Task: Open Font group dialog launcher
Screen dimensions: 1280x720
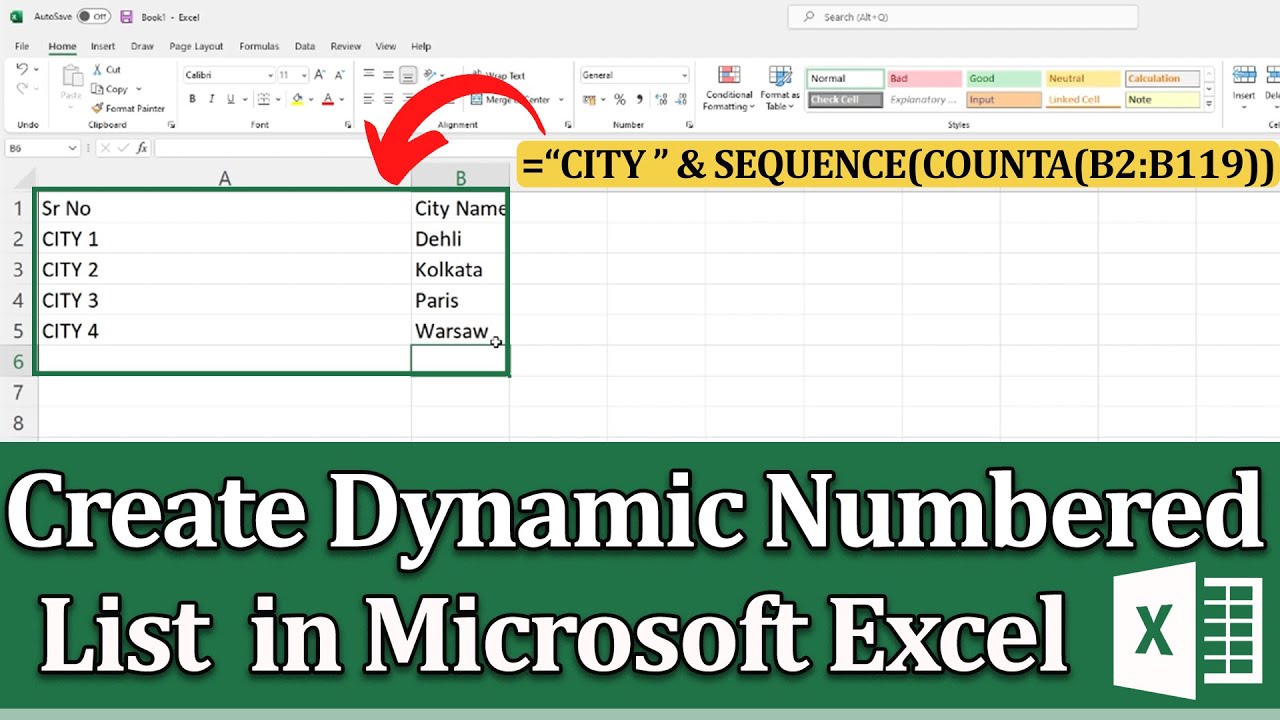Action: click(348, 125)
